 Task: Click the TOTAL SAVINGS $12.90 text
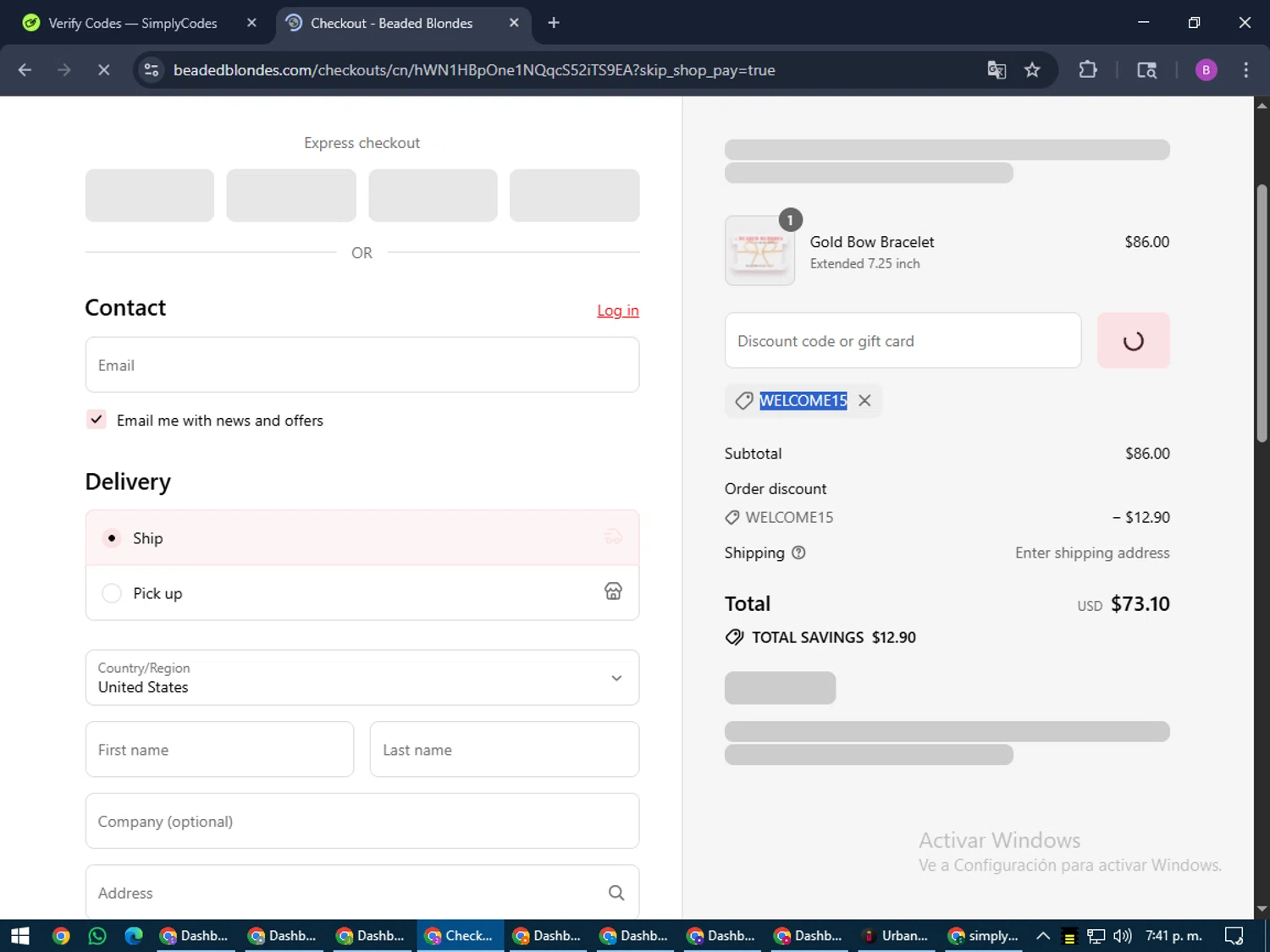pyautogui.click(x=833, y=637)
